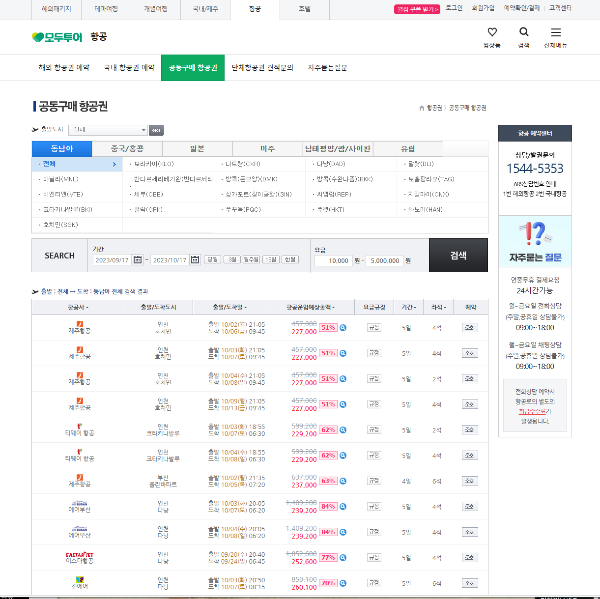Viewport: 600px width, 599px height.
Task: Sort results by 항공사 column header
Action: 78,307
